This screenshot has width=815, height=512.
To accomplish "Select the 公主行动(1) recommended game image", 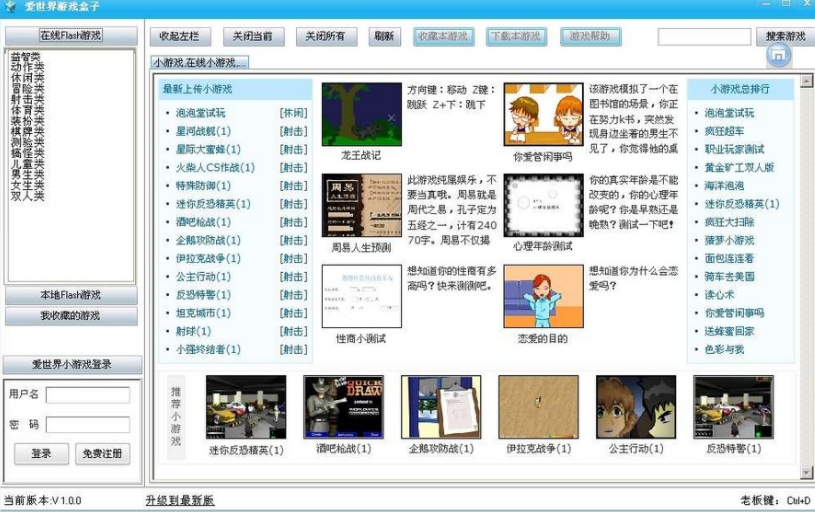I will point(636,408).
